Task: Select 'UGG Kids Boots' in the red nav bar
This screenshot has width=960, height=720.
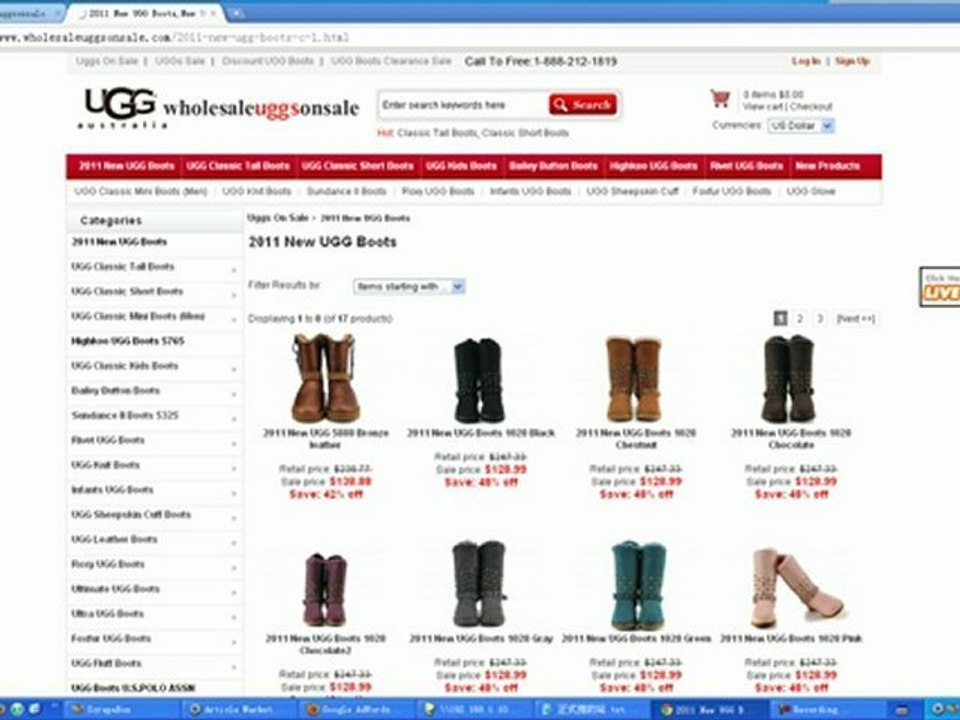Action: [x=461, y=166]
